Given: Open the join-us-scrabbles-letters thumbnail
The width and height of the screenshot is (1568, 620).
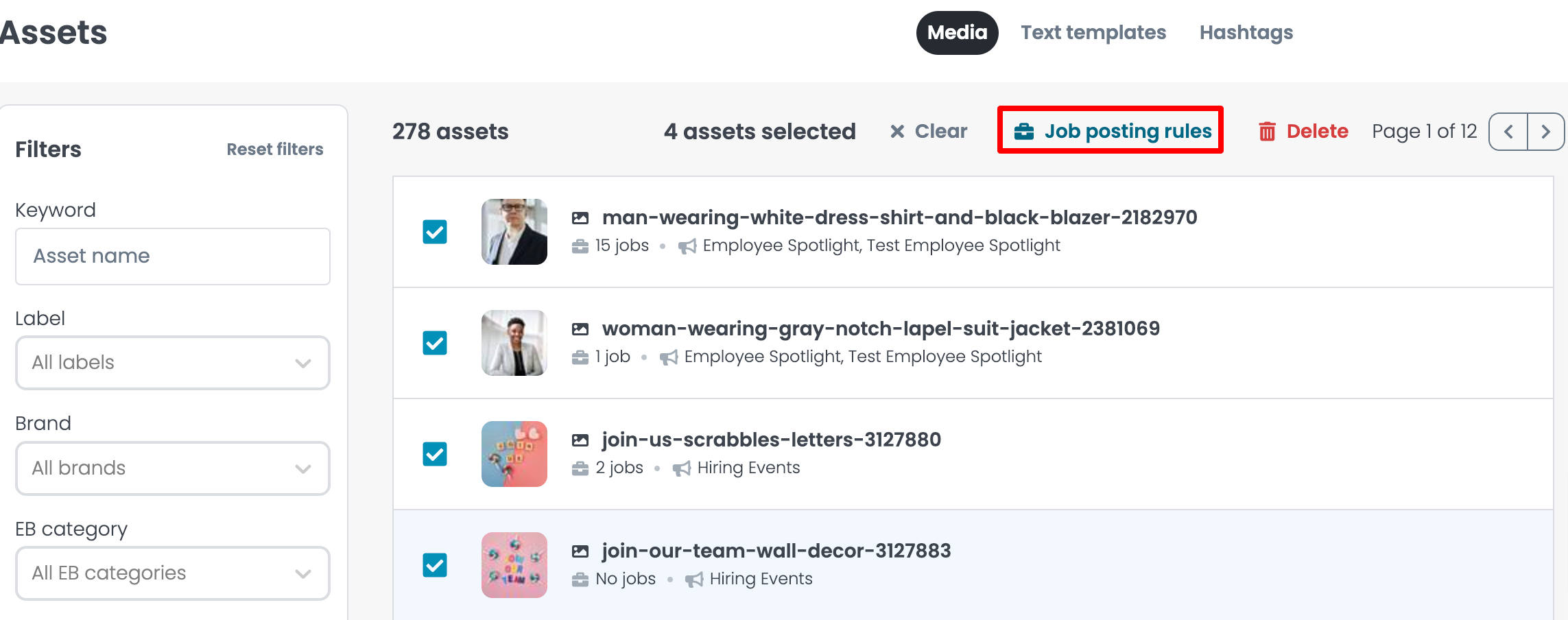Looking at the screenshot, I should coord(514,454).
